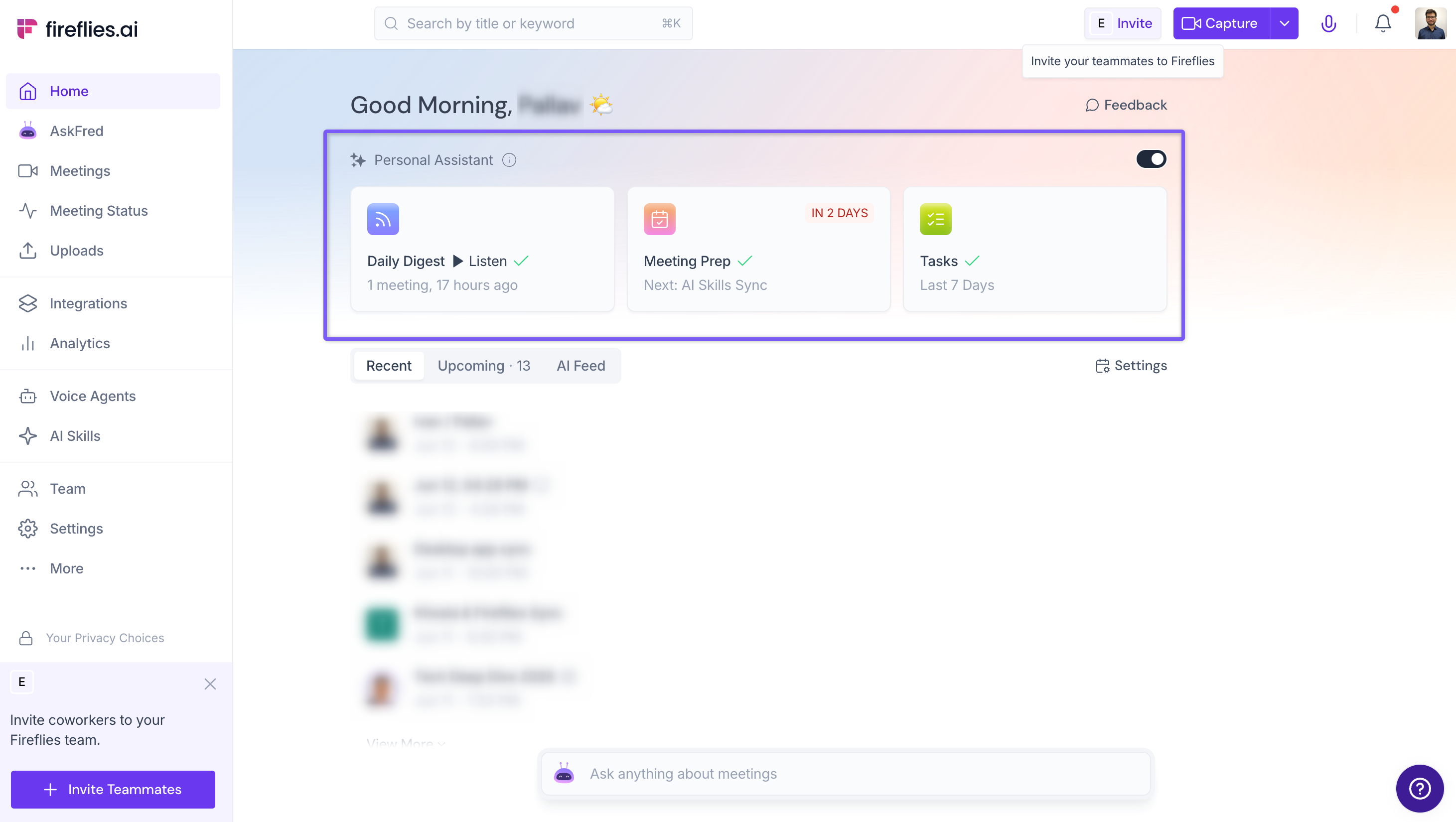The height and width of the screenshot is (822, 1456).
Task: Click the Capture button
Action: click(1221, 23)
